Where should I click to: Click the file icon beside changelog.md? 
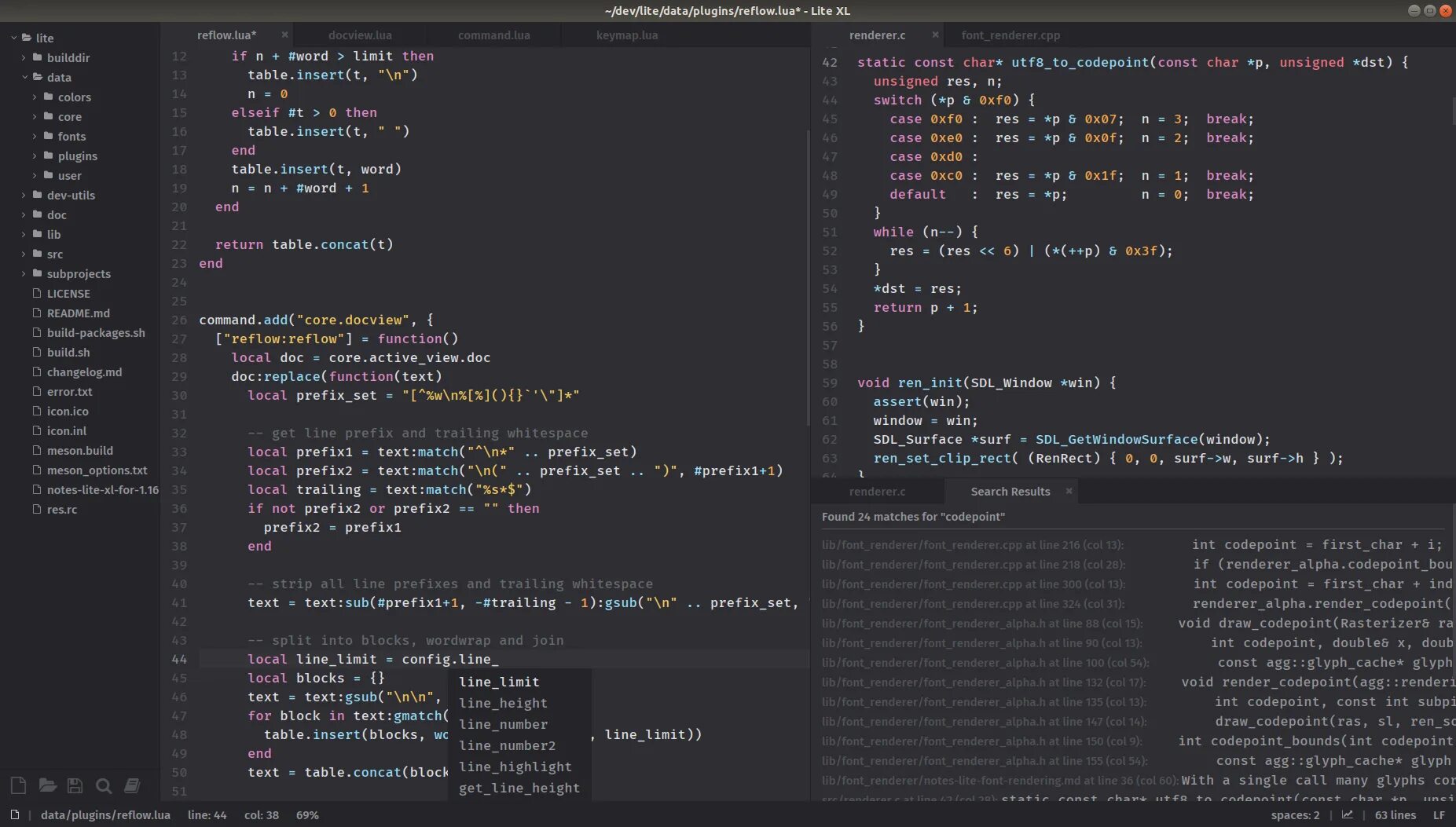pos(37,371)
